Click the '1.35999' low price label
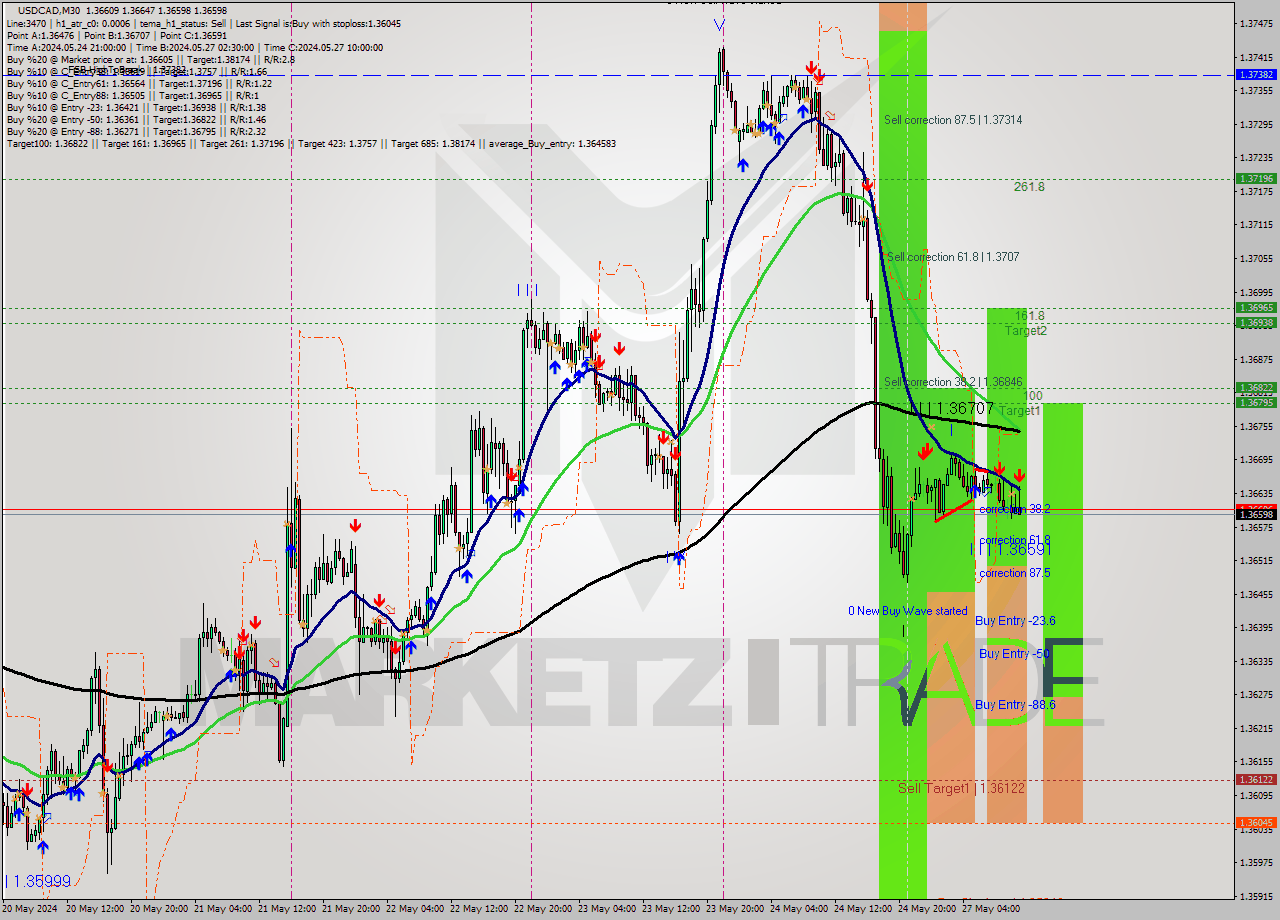Screen dimensions: 1280x920 point(42,882)
